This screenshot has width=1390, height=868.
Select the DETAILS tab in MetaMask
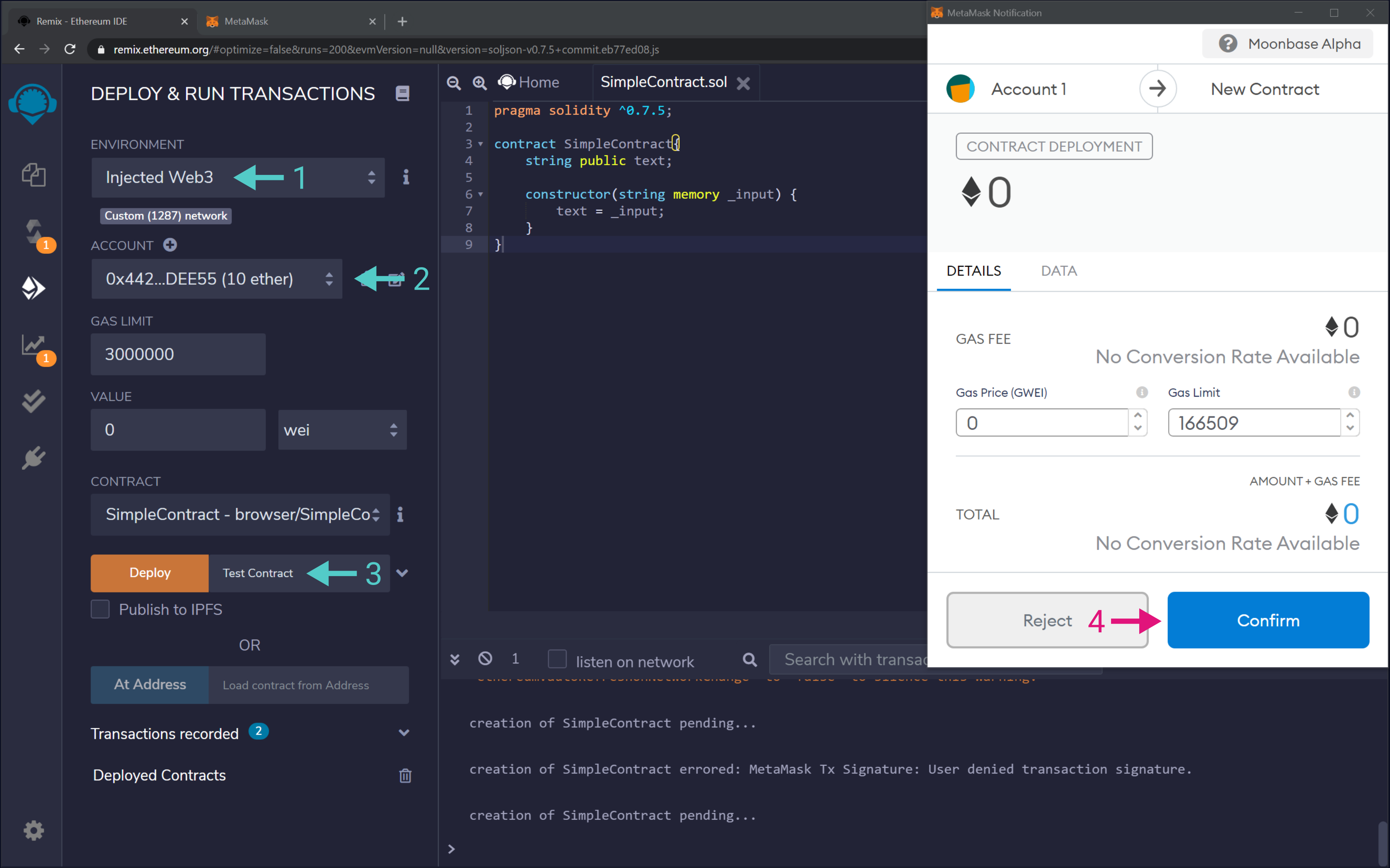[x=974, y=271]
